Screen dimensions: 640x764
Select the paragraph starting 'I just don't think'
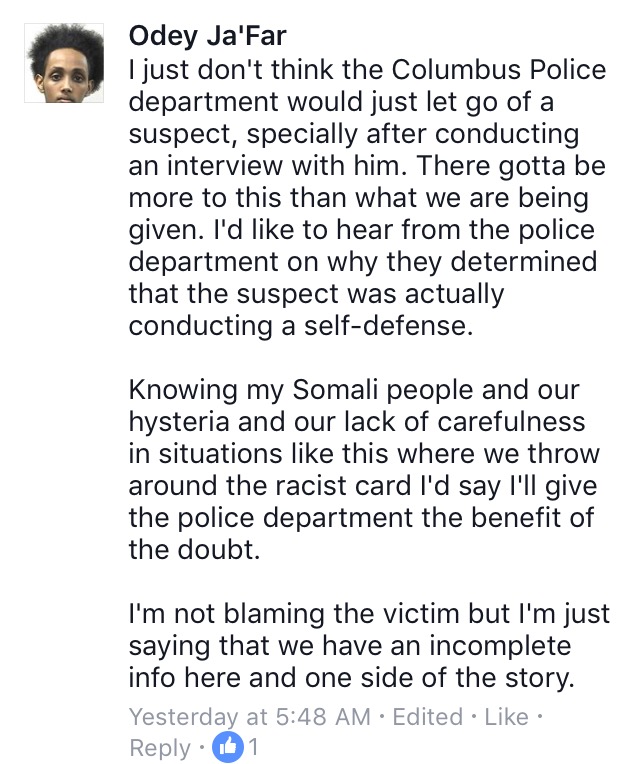(x=368, y=198)
